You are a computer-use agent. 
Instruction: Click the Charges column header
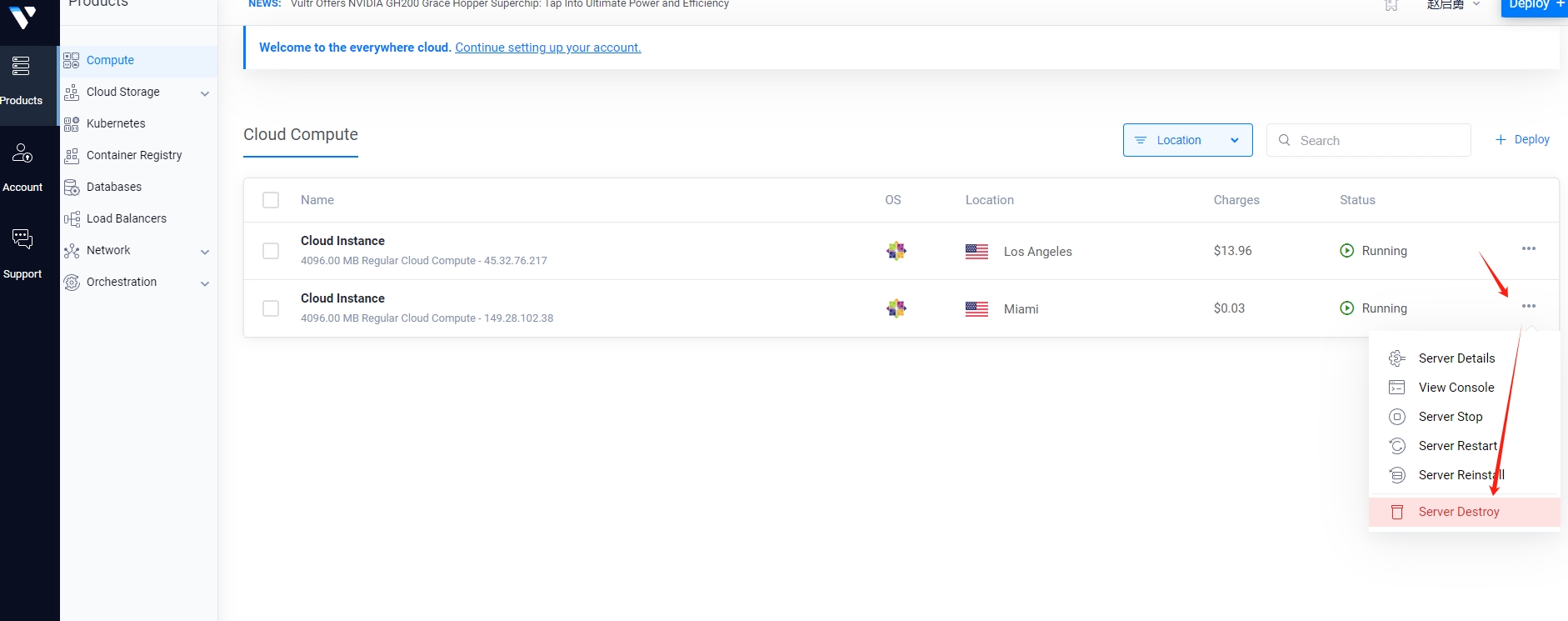[x=1236, y=200]
